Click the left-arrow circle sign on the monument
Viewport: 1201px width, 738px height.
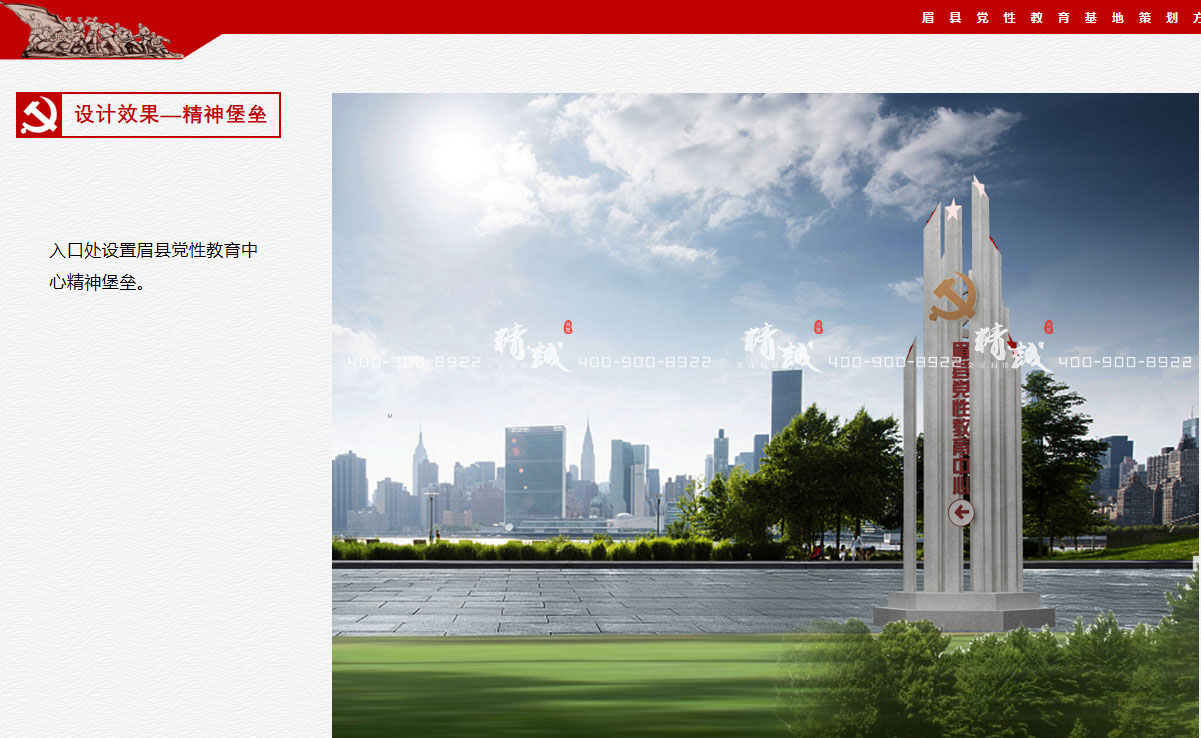tap(961, 513)
